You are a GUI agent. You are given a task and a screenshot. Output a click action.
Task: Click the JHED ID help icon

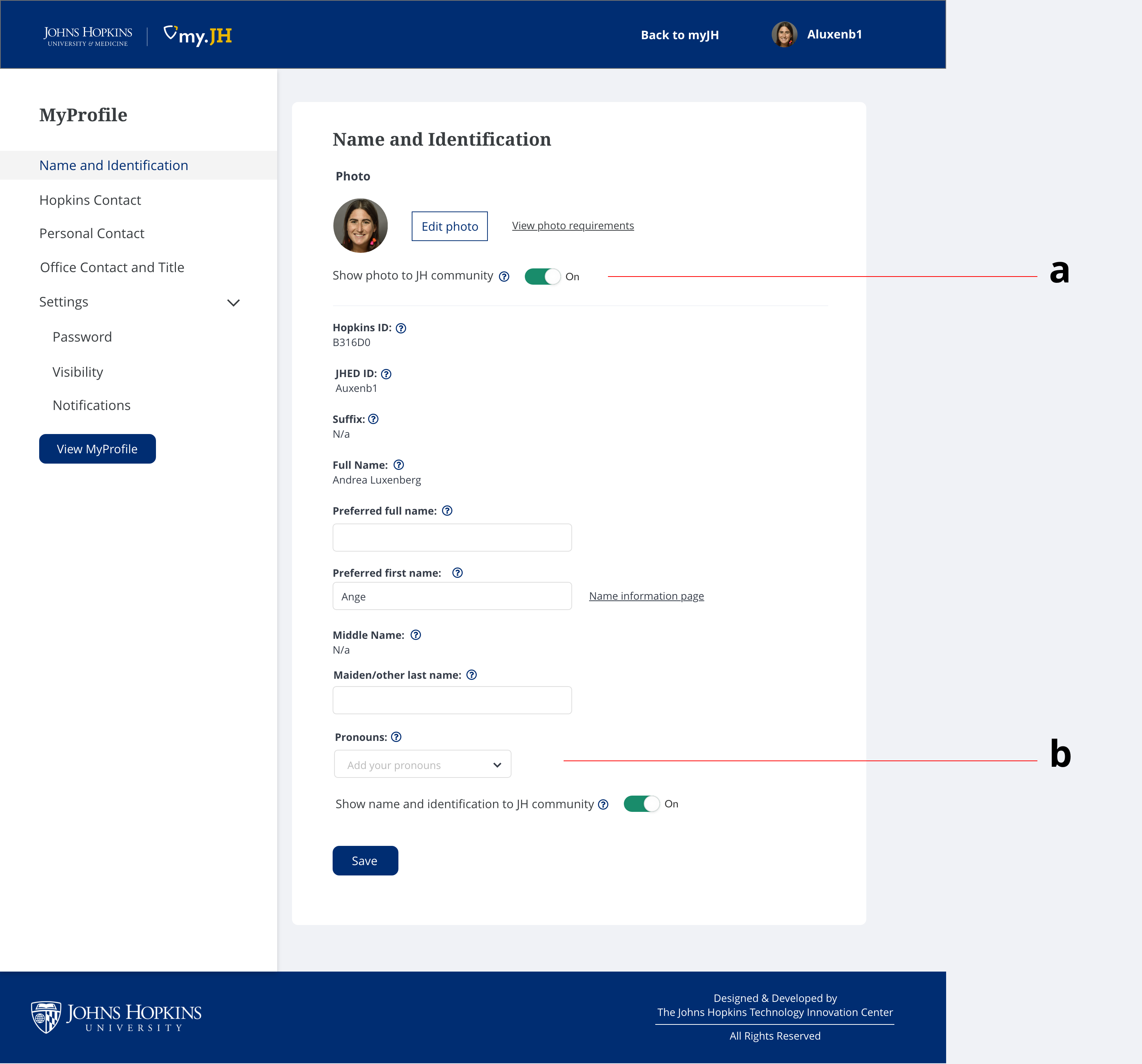pos(386,374)
